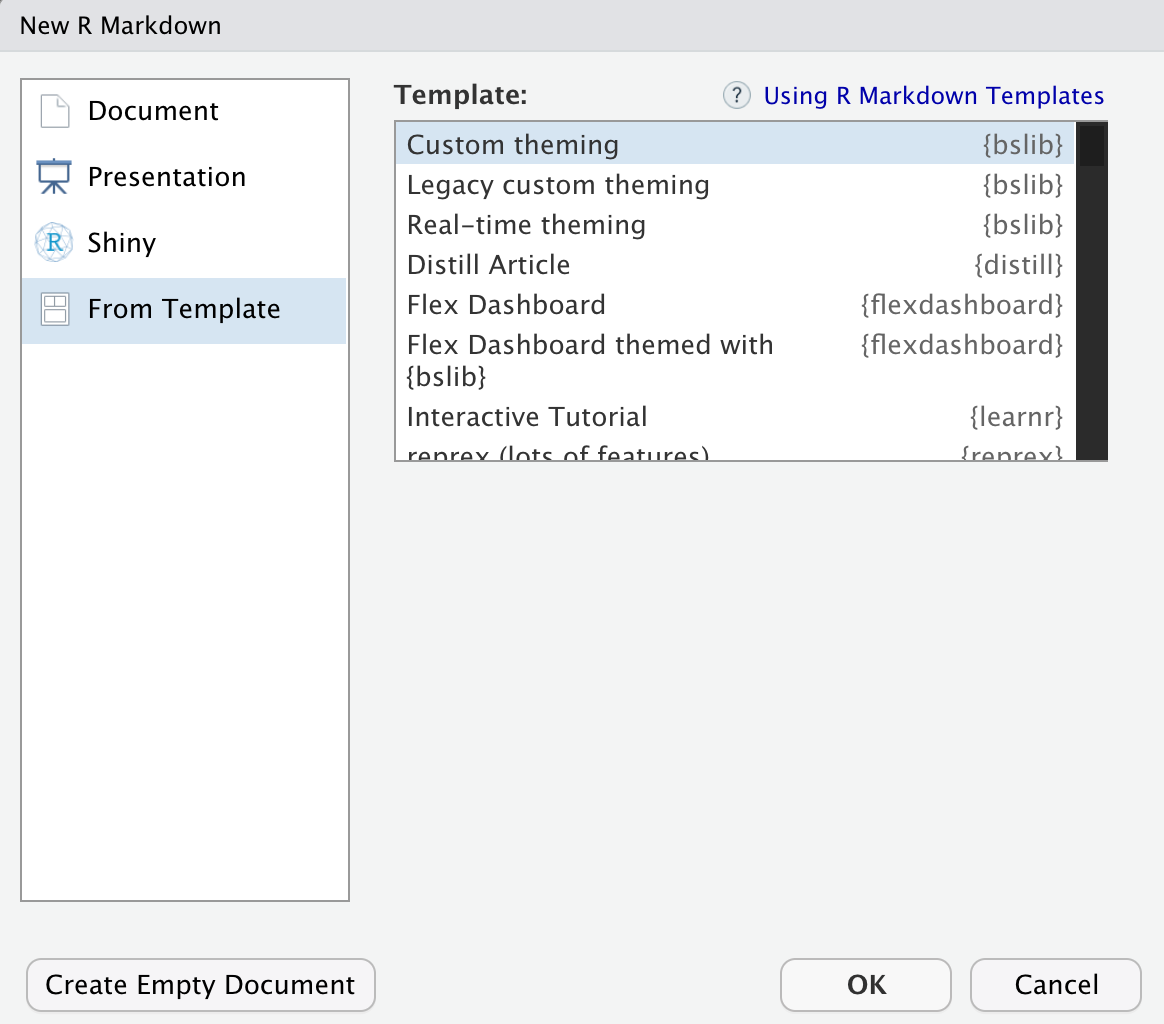Select the Flex Dashboard template
1164x1024 pixels.
[x=735, y=304]
